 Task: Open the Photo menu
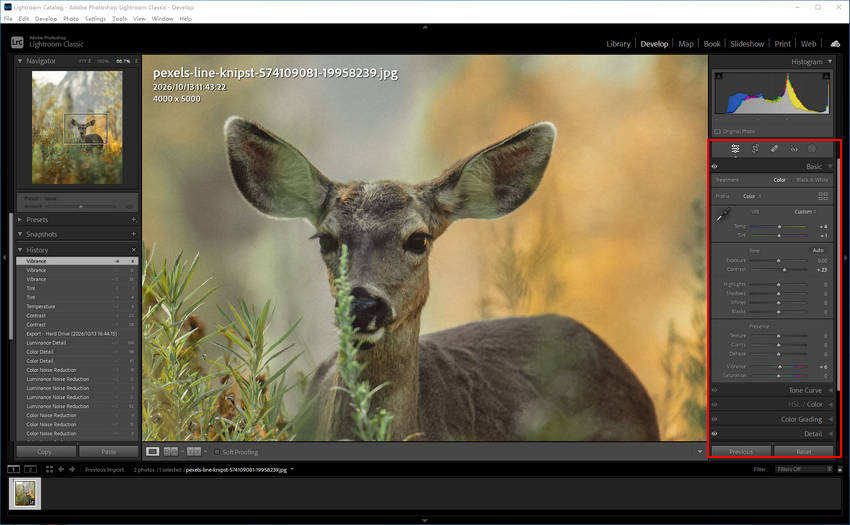point(71,18)
